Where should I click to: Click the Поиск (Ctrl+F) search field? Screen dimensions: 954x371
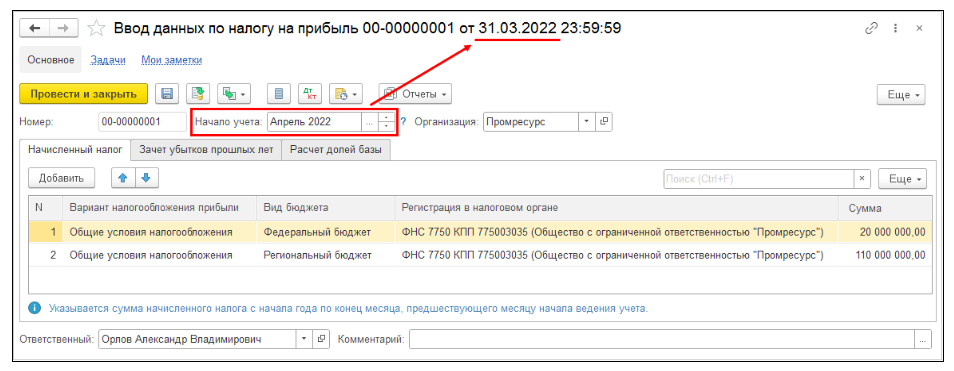759,179
